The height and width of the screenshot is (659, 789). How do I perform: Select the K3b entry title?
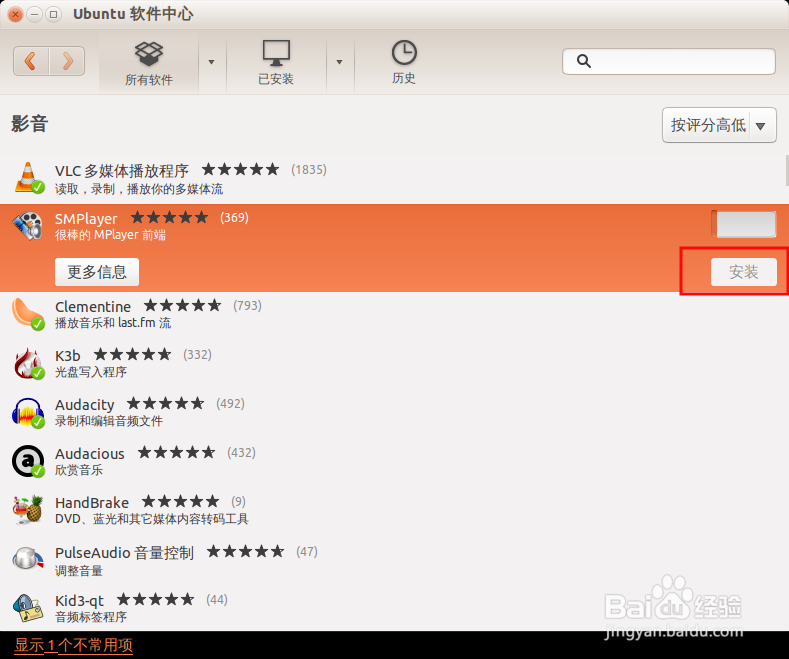tap(67, 355)
